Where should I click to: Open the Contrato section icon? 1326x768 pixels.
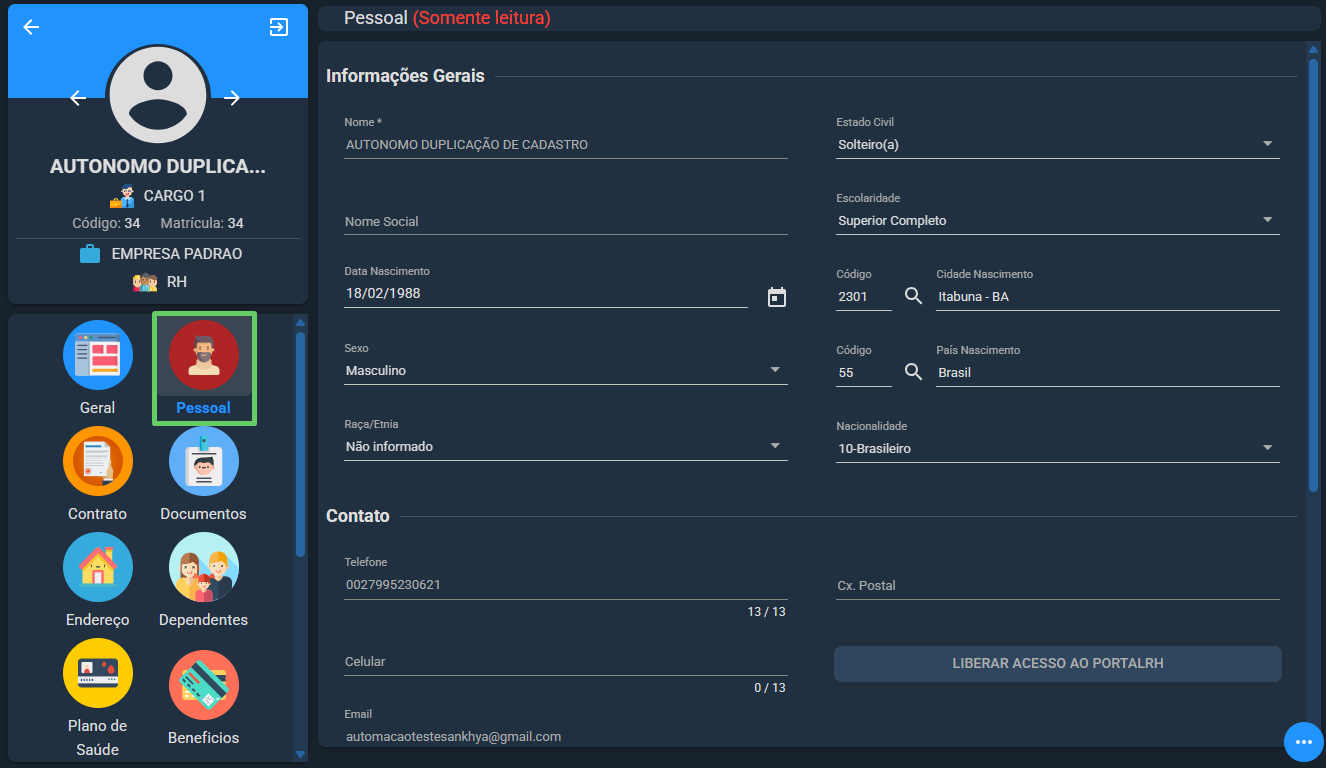98,461
